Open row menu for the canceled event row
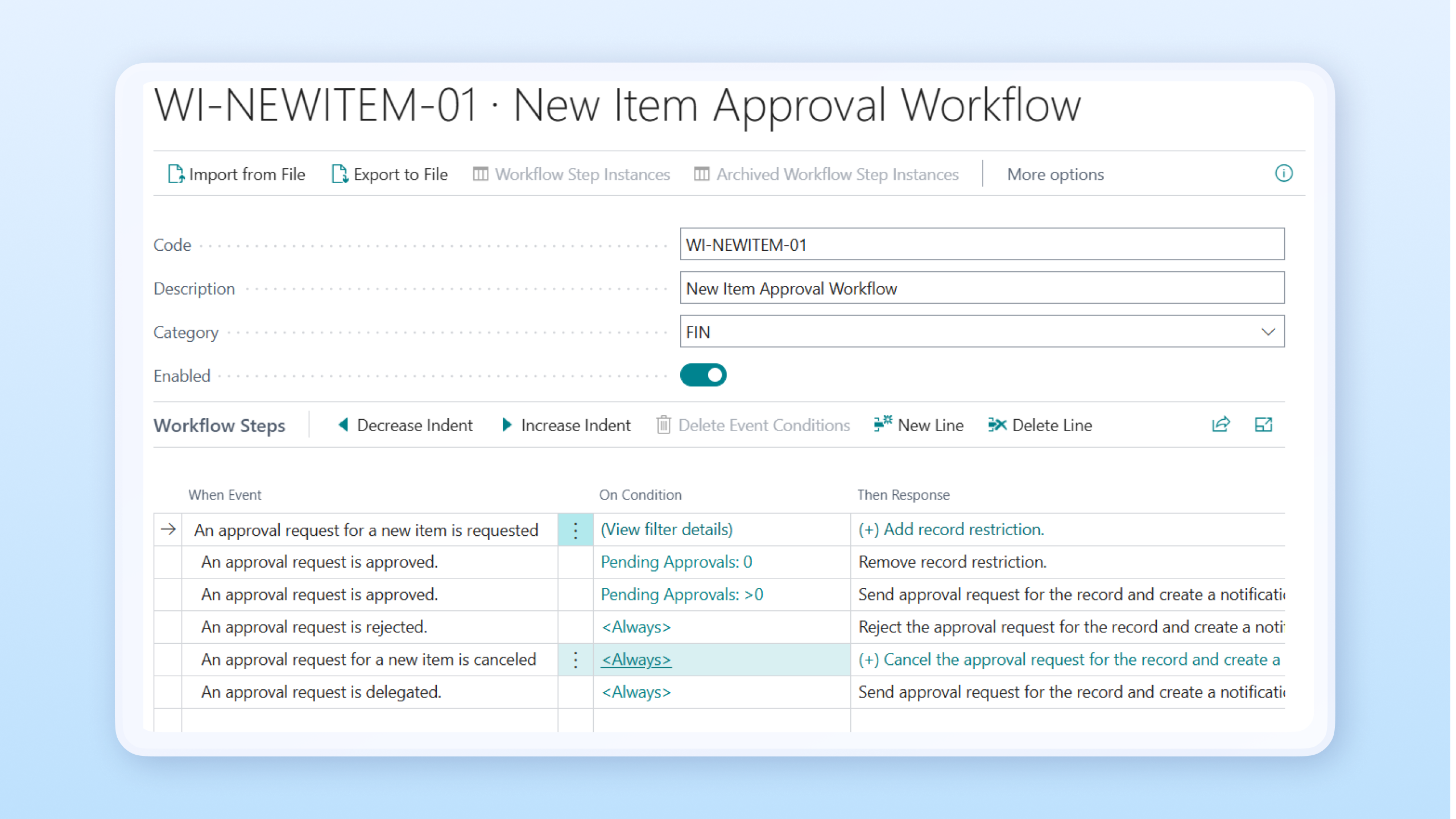This screenshot has width=1456, height=819. tap(576, 660)
